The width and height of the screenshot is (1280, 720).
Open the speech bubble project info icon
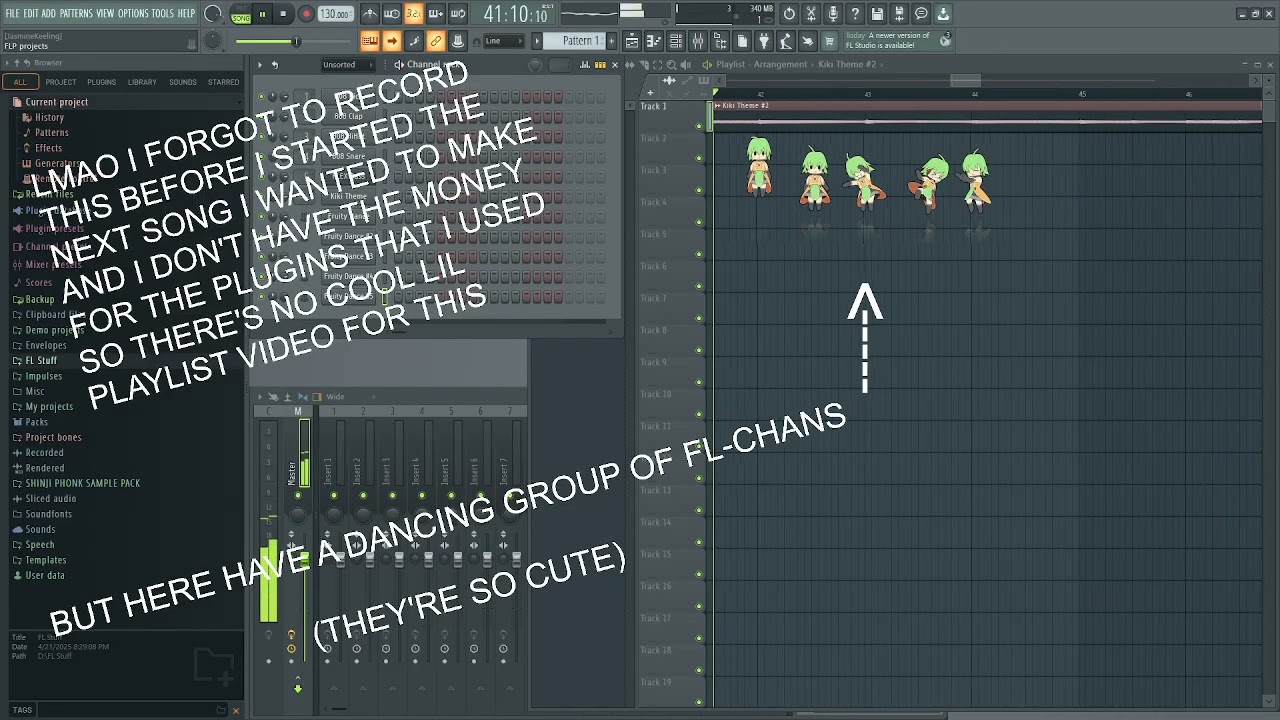(x=921, y=14)
